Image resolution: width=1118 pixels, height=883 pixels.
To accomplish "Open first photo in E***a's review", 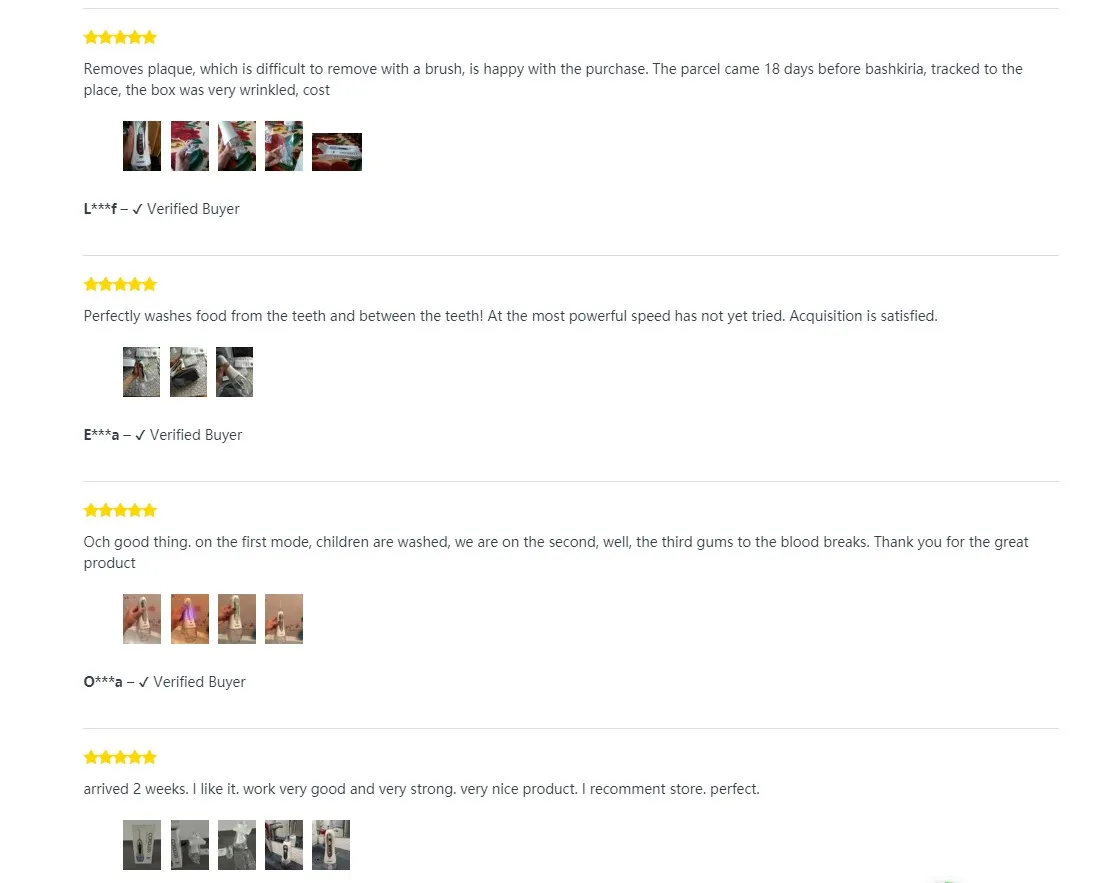I will [141, 372].
